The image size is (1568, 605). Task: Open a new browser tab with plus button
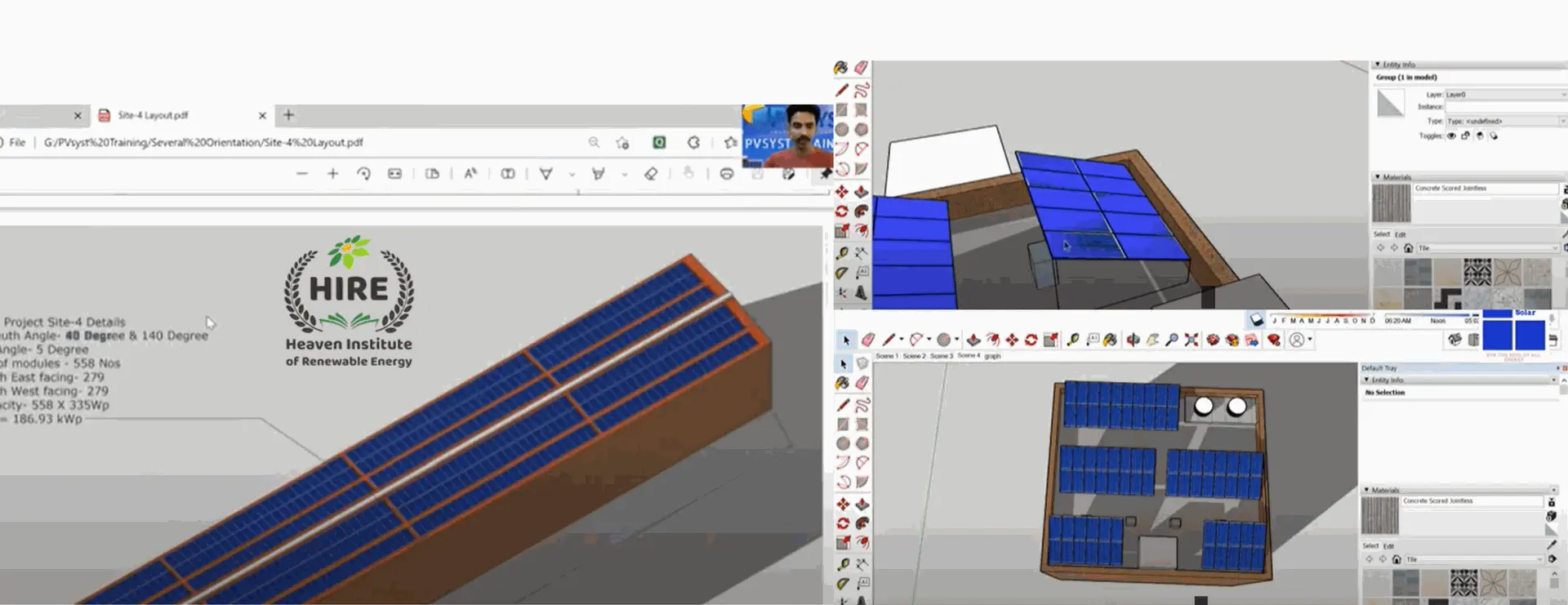288,115
